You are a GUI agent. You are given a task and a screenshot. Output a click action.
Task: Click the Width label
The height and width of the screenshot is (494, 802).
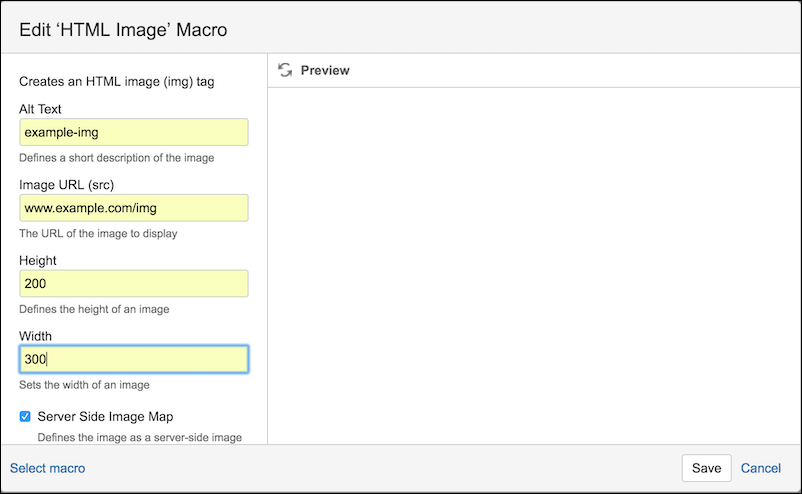coord(35,336)
